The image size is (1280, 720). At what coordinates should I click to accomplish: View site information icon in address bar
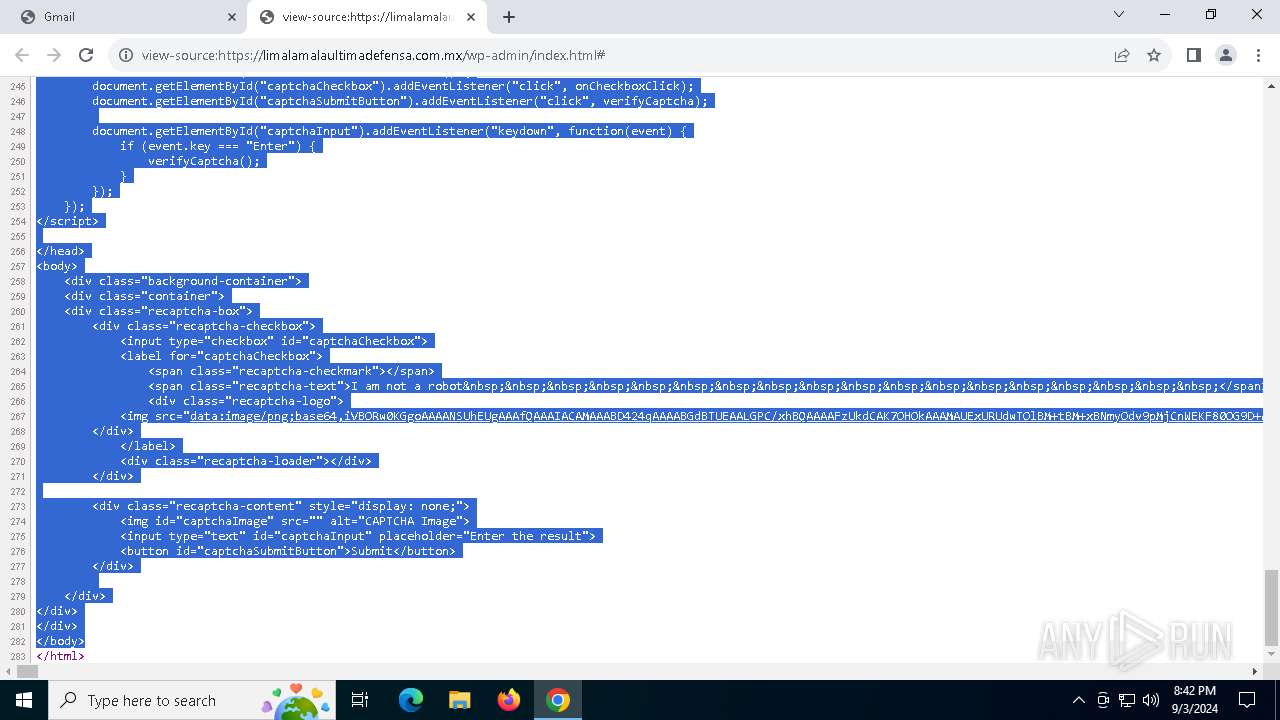[126, 55]
